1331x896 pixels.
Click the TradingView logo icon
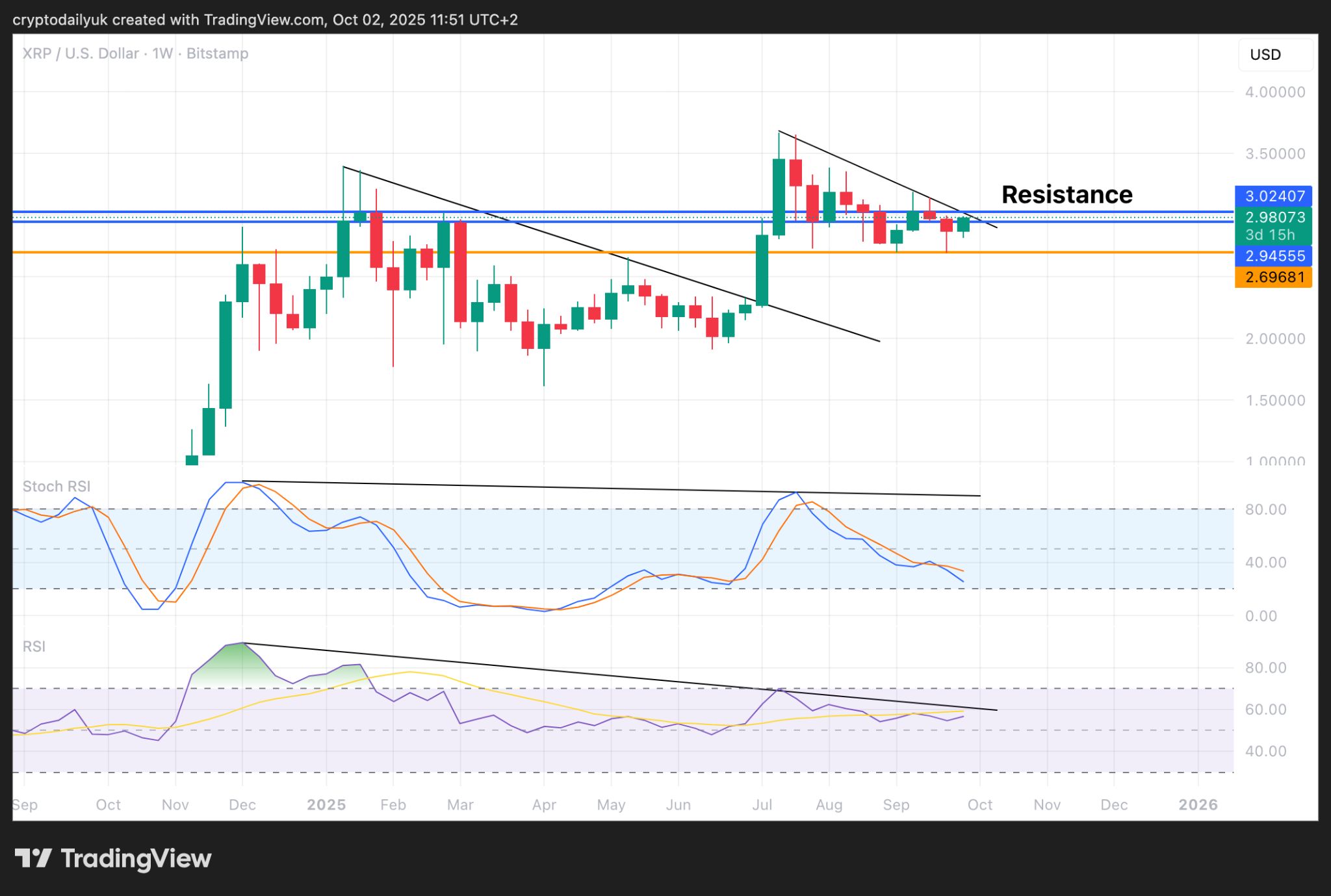(33, 858)
